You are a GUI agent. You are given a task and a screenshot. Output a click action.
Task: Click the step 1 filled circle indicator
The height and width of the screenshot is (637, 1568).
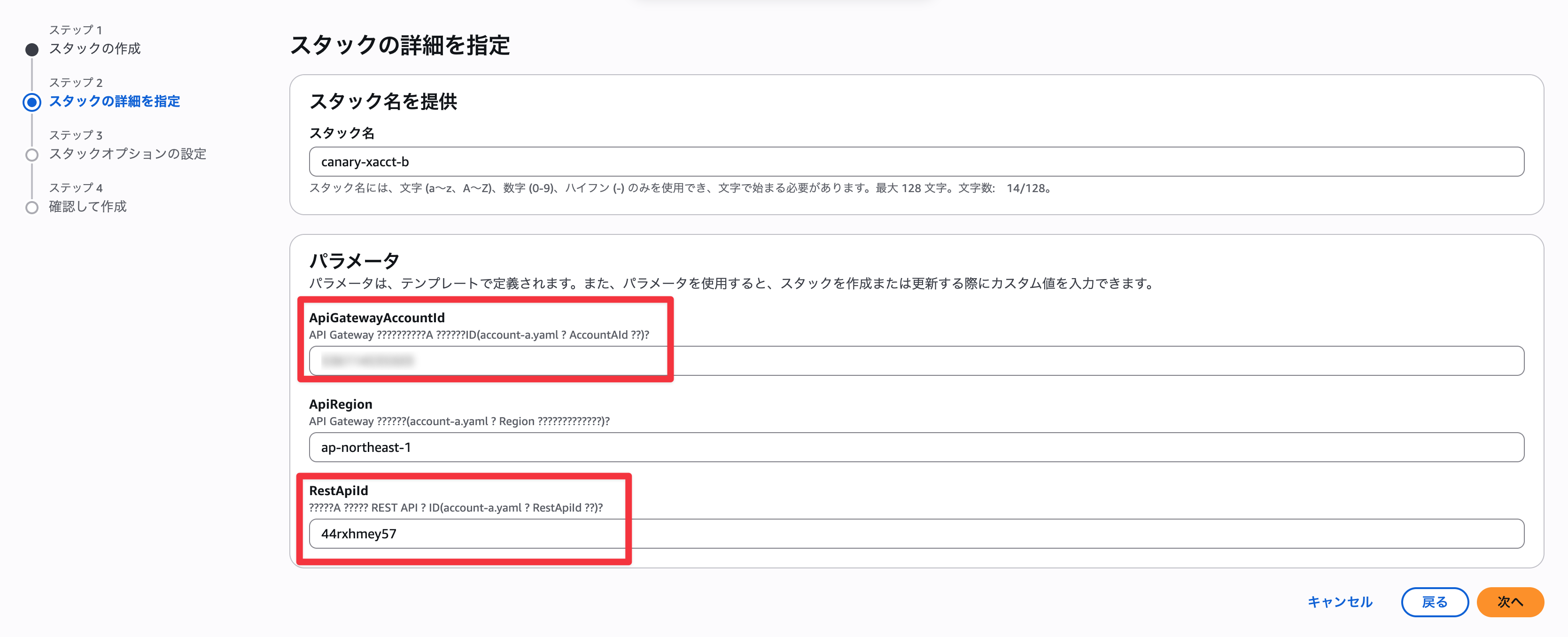pyautogui.click(x=31, y=49)
